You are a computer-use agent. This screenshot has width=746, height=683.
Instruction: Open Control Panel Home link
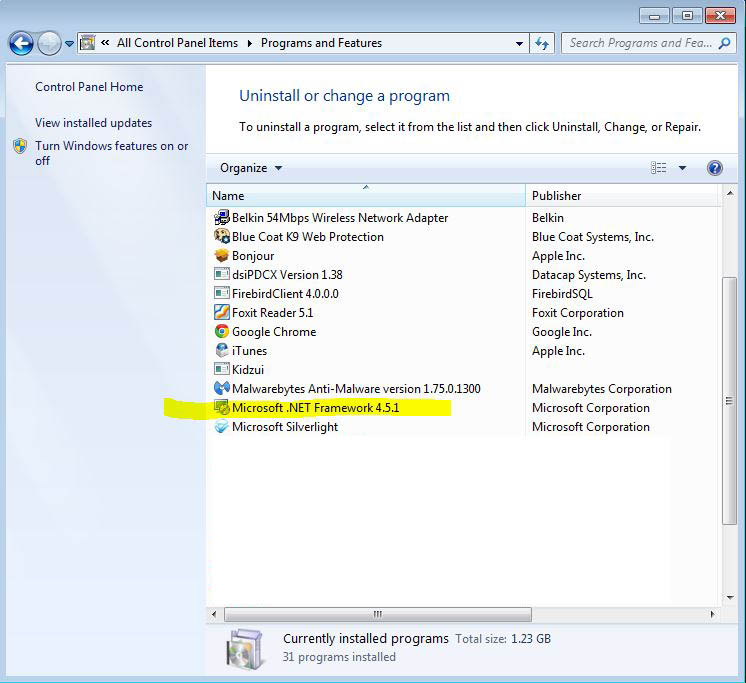(x=89, y=87)
